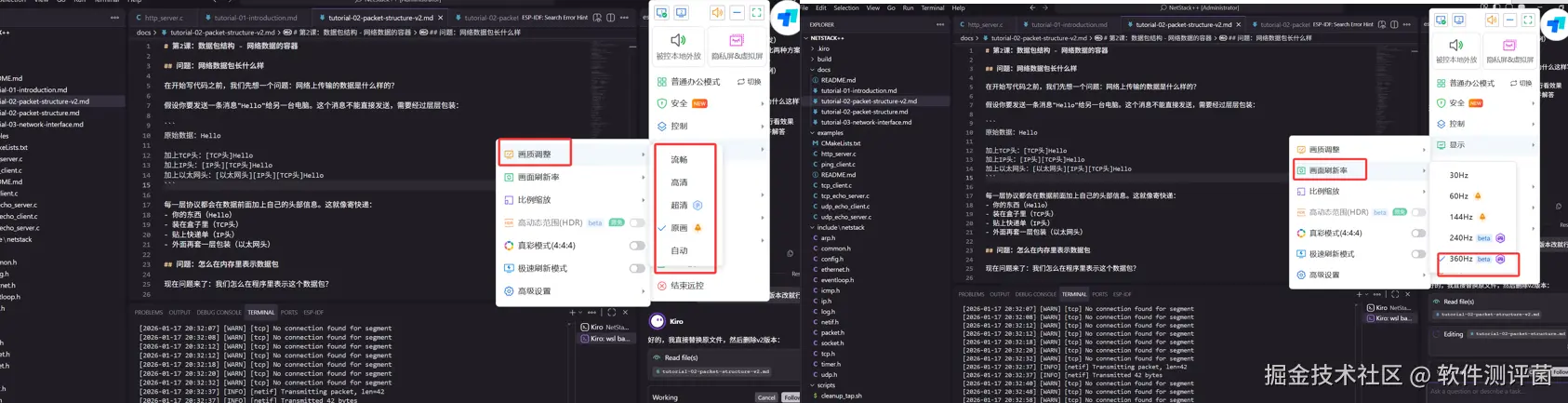Select 高清 quality option in left screenshot
The width and height of the screenshot is (1568, 403).
tap(680, 182)
